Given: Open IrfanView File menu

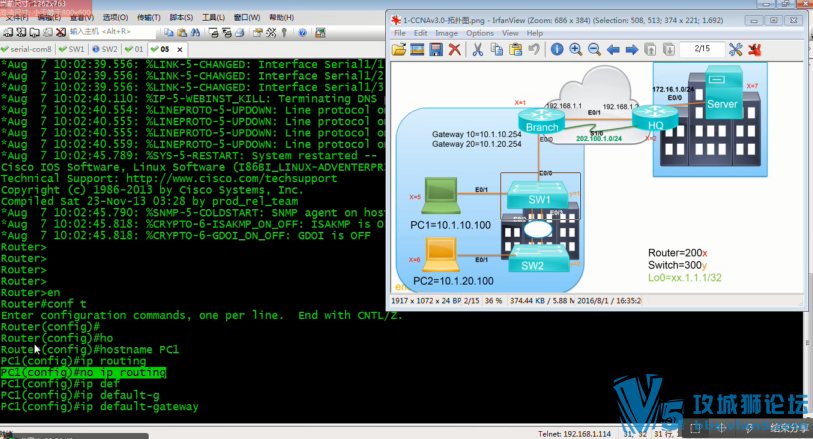Looking at the screenshot, I should (x=400, y=33).
